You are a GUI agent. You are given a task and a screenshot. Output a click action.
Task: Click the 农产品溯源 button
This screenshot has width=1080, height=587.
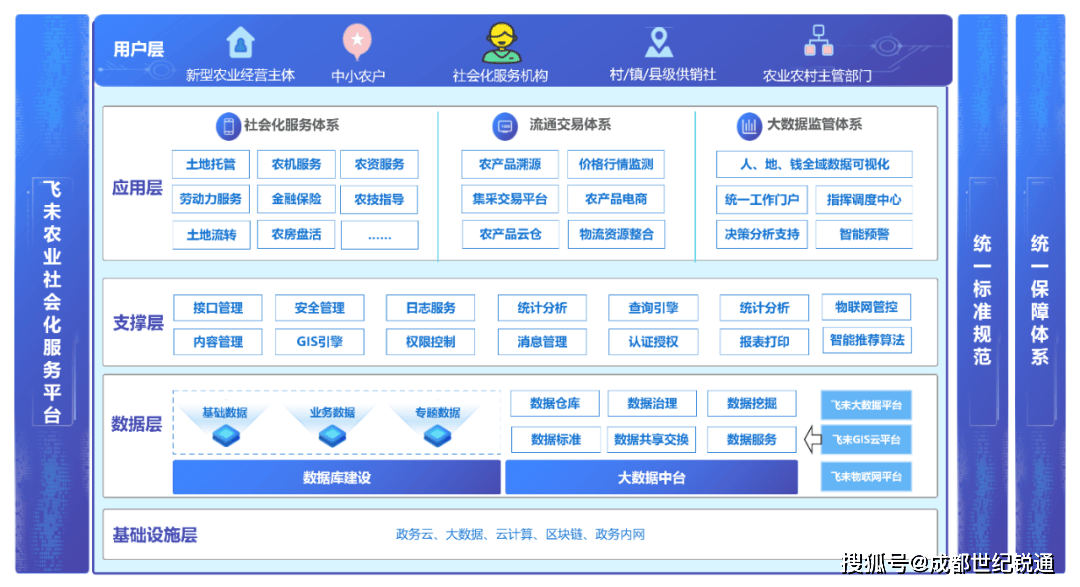click(509, 165)
